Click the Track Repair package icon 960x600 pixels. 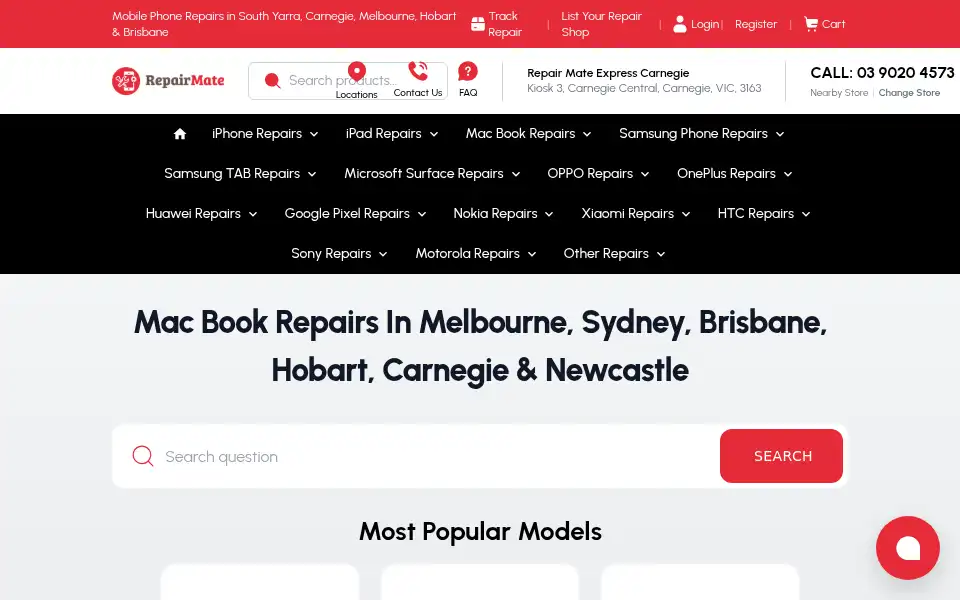click(x=478, y=24)
